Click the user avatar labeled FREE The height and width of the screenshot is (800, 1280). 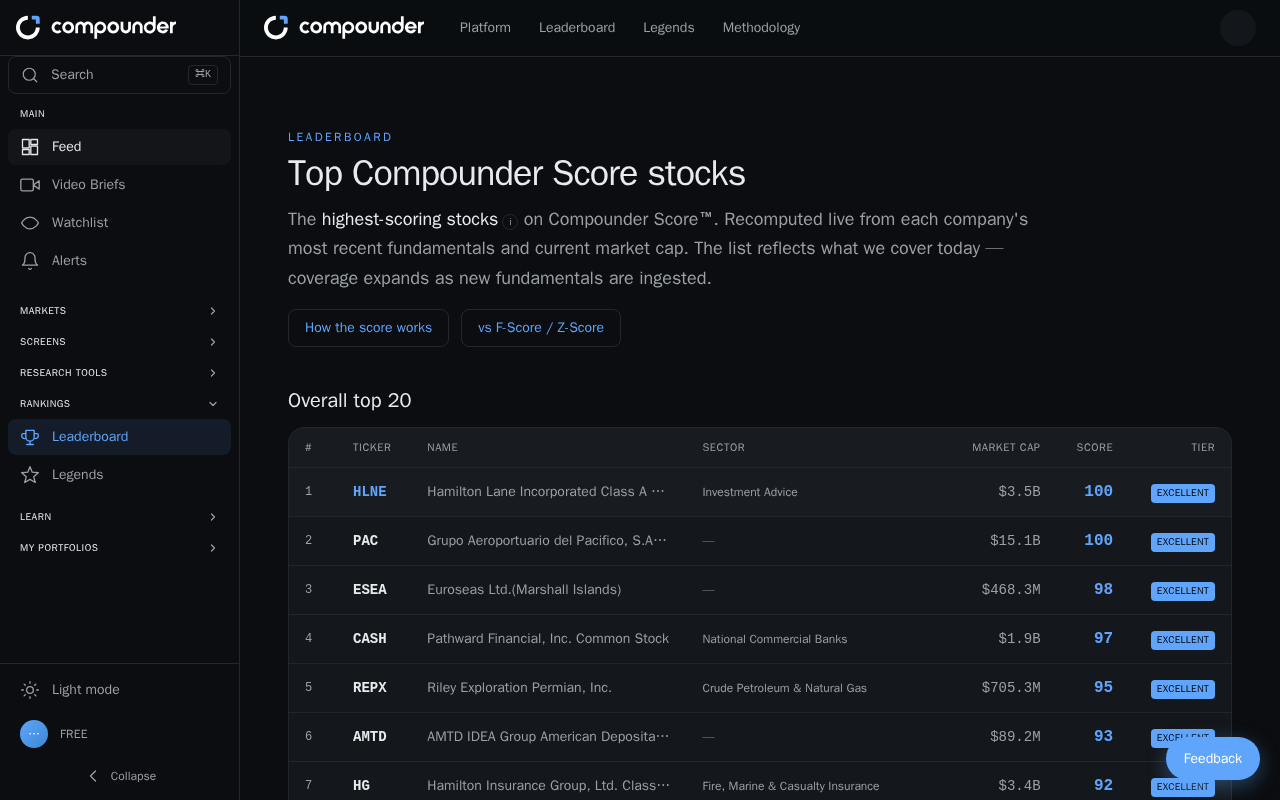point(34,734)
